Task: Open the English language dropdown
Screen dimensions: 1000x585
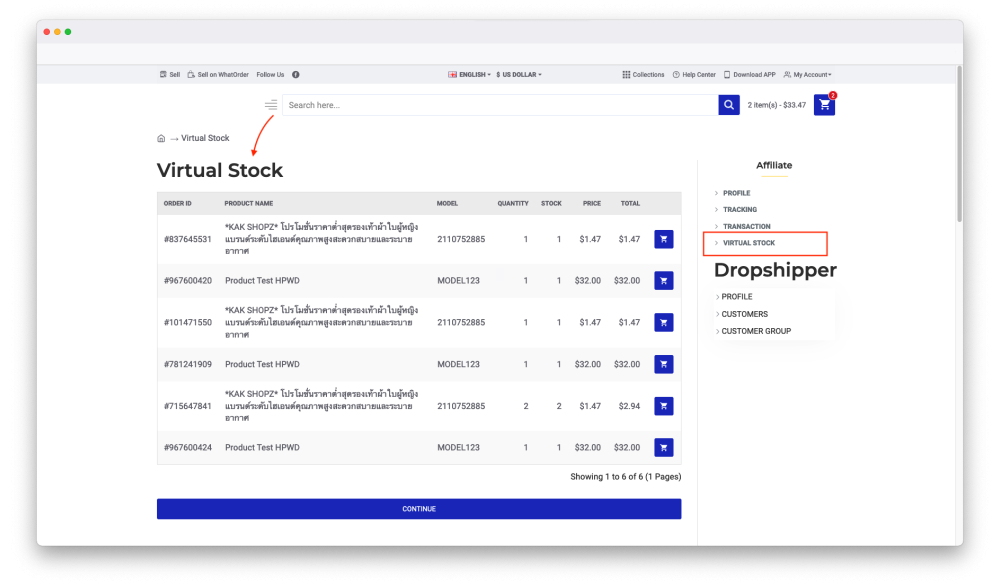Action: tap(470, 75)
